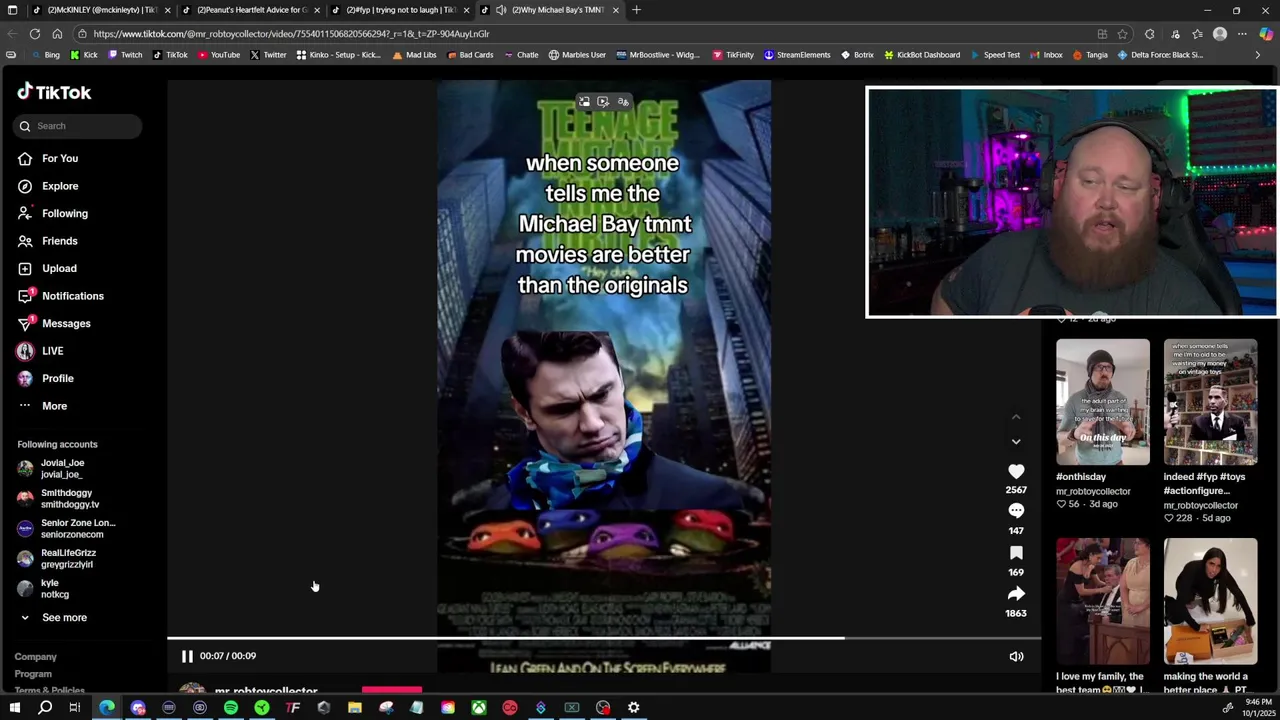Open Settings gear in taskbar
1280x720 pixels.
click(634, 708)
